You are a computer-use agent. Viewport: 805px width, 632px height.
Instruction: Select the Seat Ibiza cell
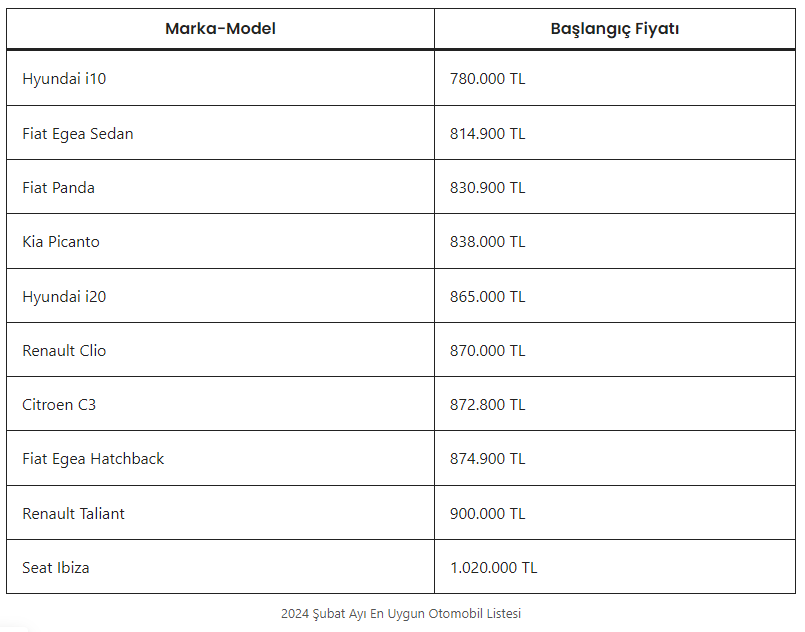point(56,568)
